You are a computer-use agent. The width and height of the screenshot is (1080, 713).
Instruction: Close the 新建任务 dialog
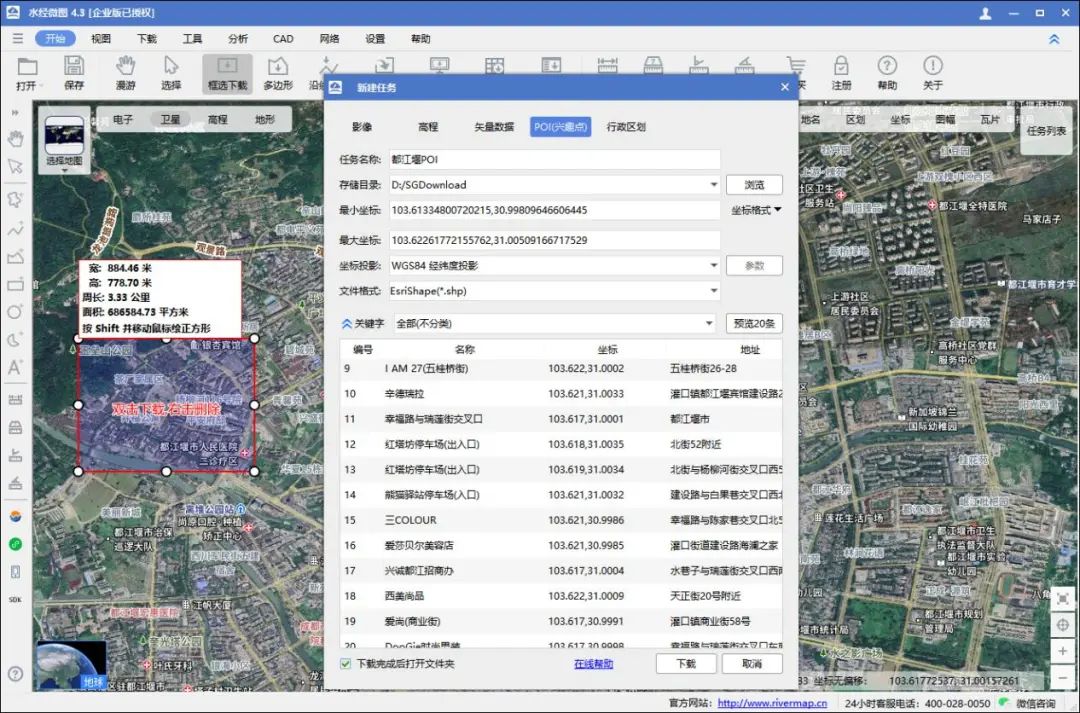pos(785,87)
